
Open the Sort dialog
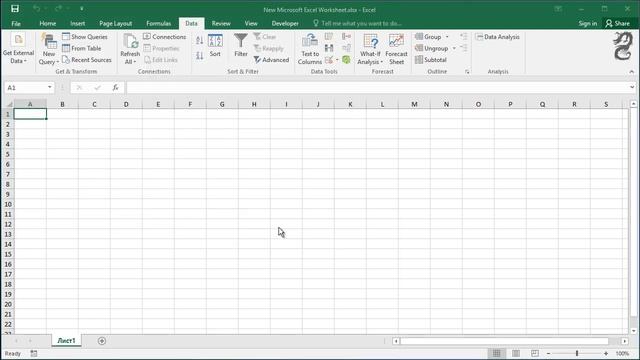[215, 46]
